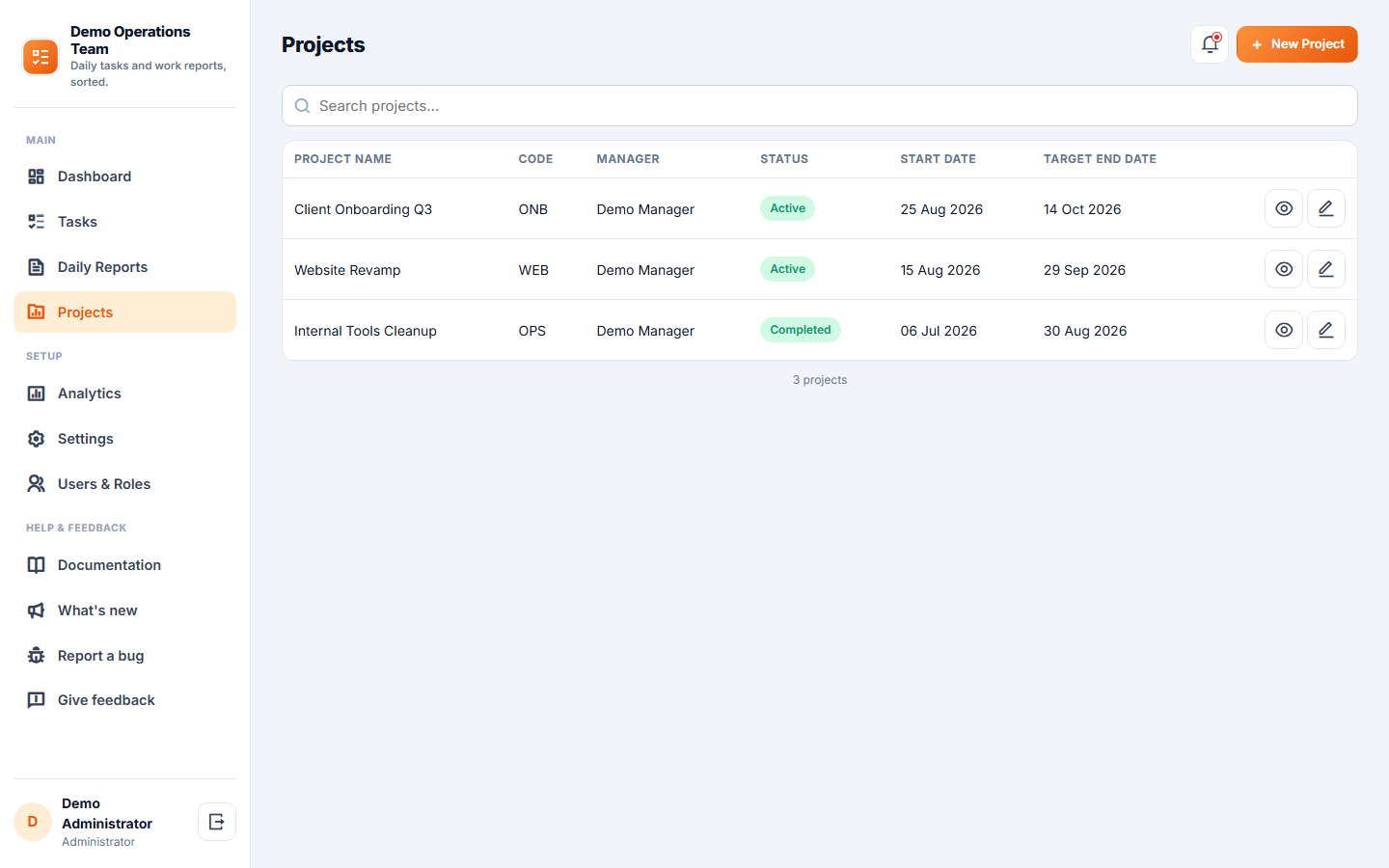1389x868 pixels.
Task: Click the ONB project code
Action: point(533,209)
